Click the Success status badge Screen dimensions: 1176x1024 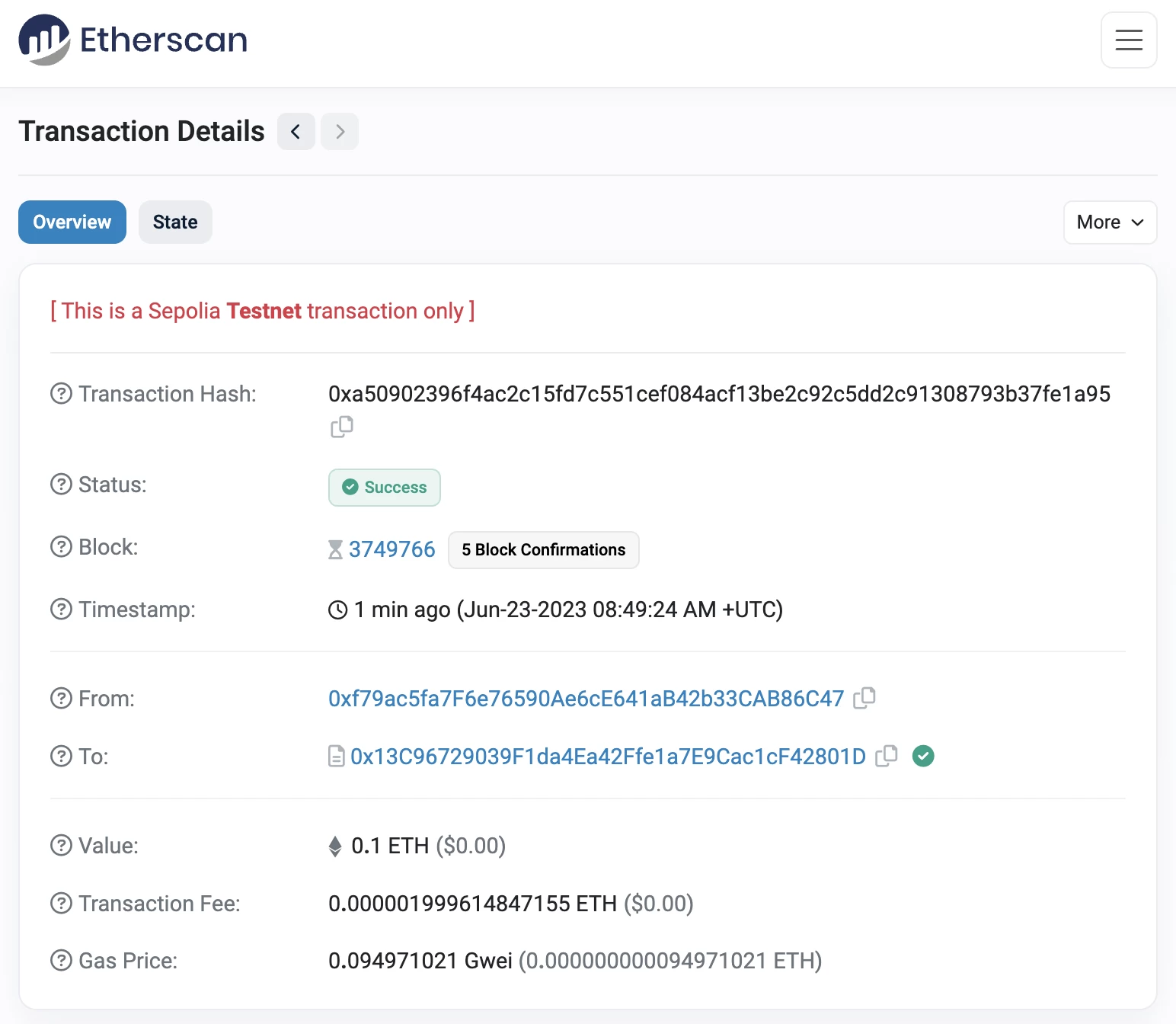tap(385, 488)
